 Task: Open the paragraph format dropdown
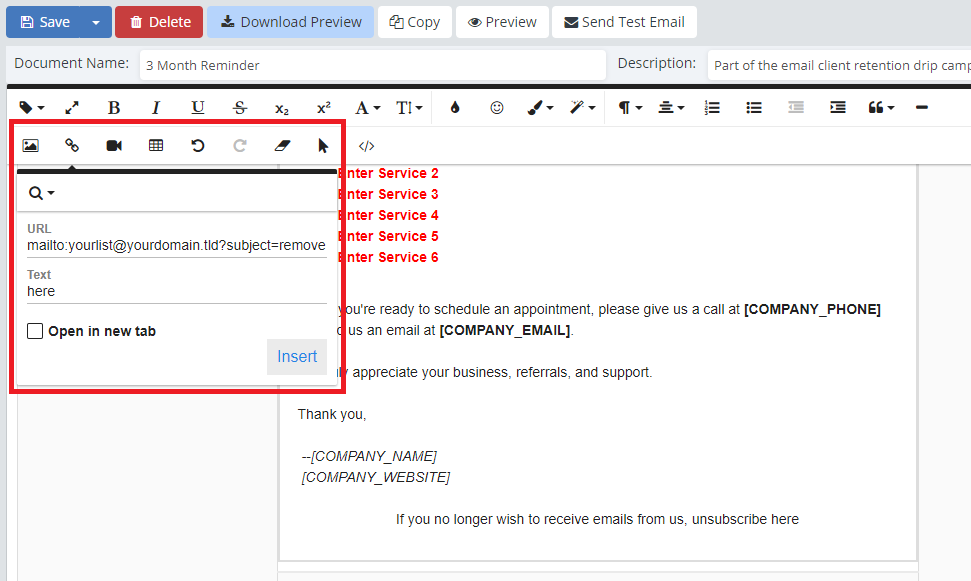631,108
